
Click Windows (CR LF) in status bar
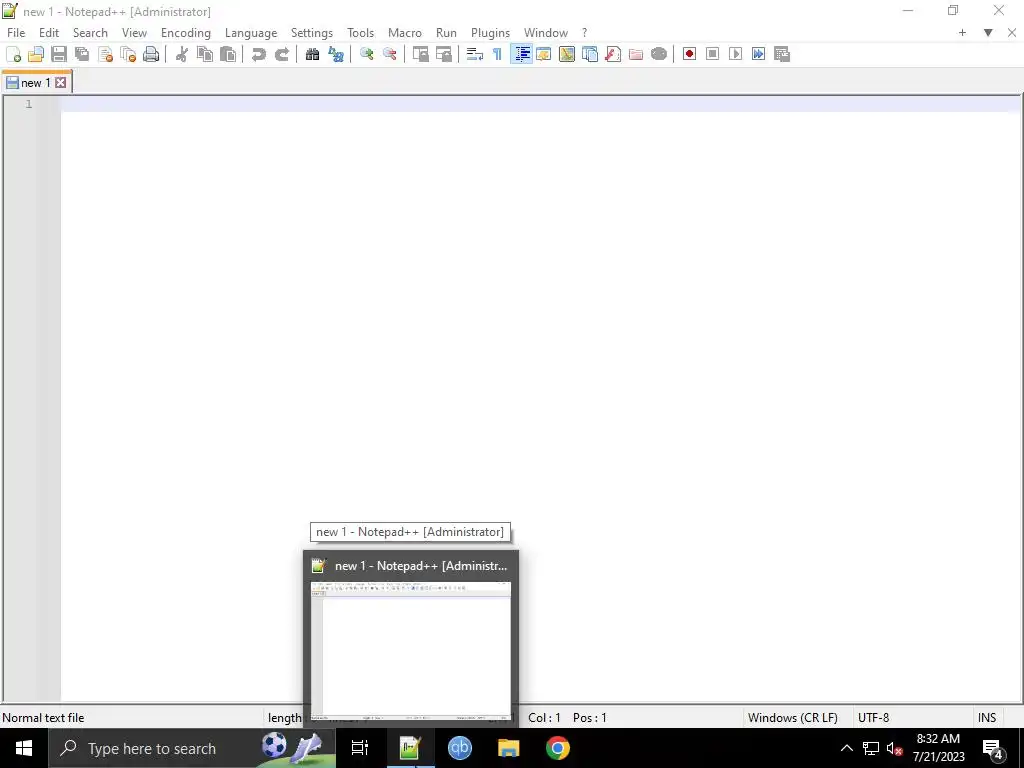[793, 718]
